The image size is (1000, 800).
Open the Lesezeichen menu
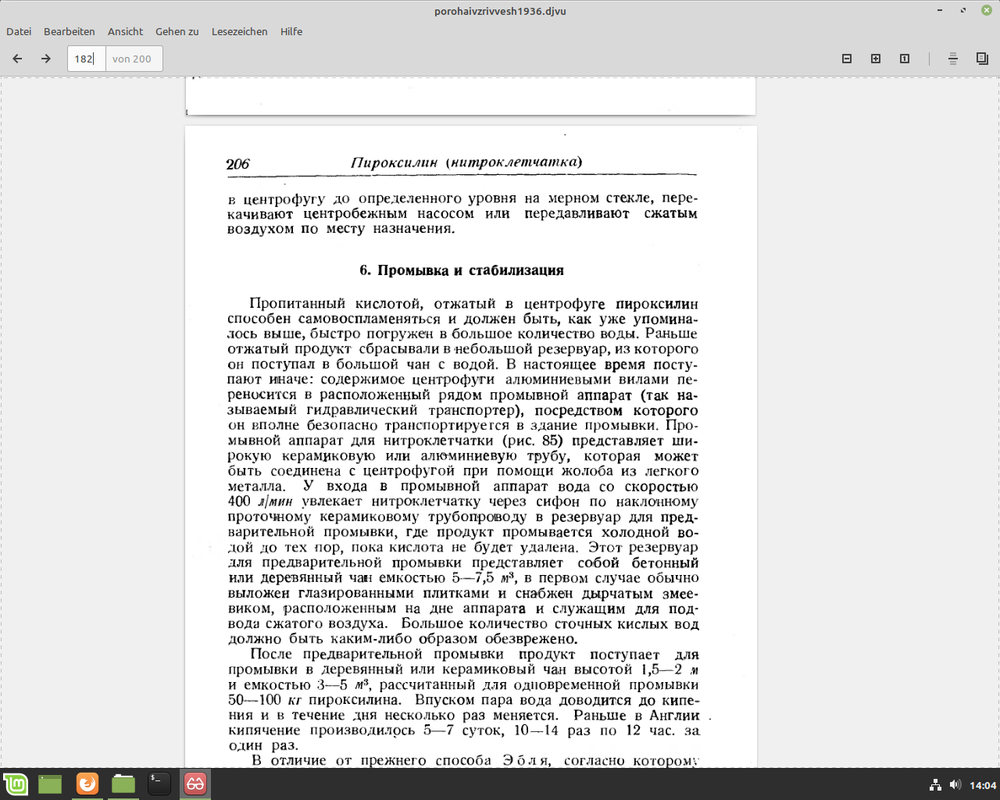(x=239, y=31)
